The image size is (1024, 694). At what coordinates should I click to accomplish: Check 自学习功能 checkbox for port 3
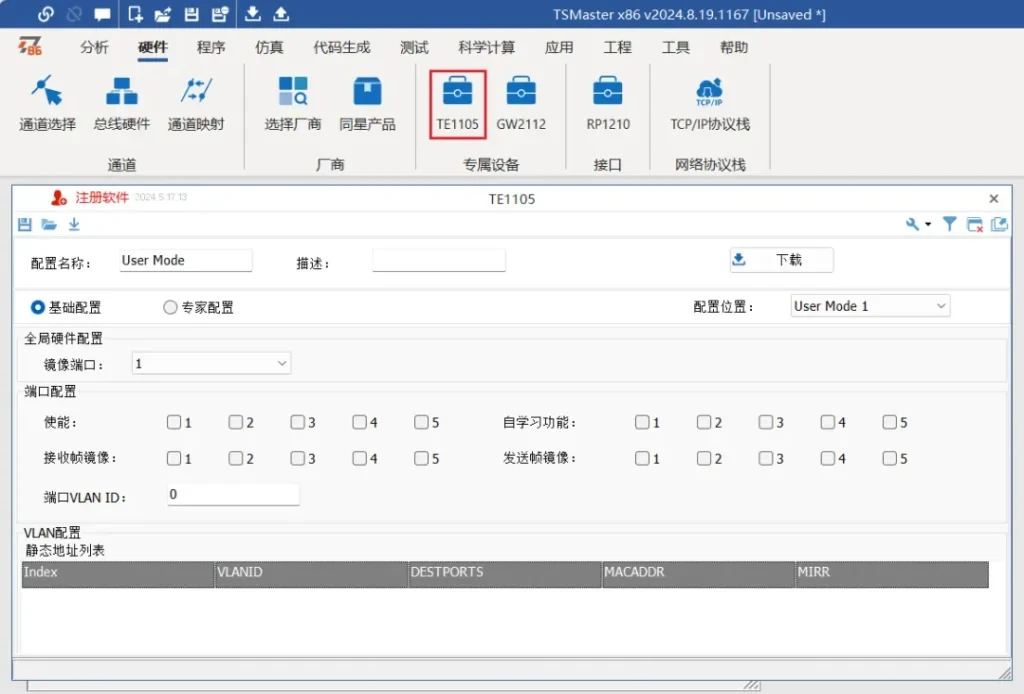click(766, 423)
